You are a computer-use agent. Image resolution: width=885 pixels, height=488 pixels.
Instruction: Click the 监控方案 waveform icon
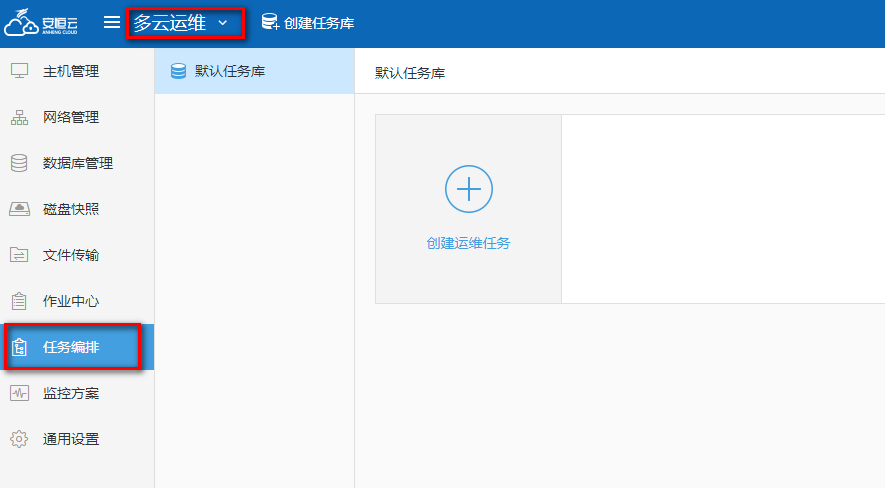19,393
